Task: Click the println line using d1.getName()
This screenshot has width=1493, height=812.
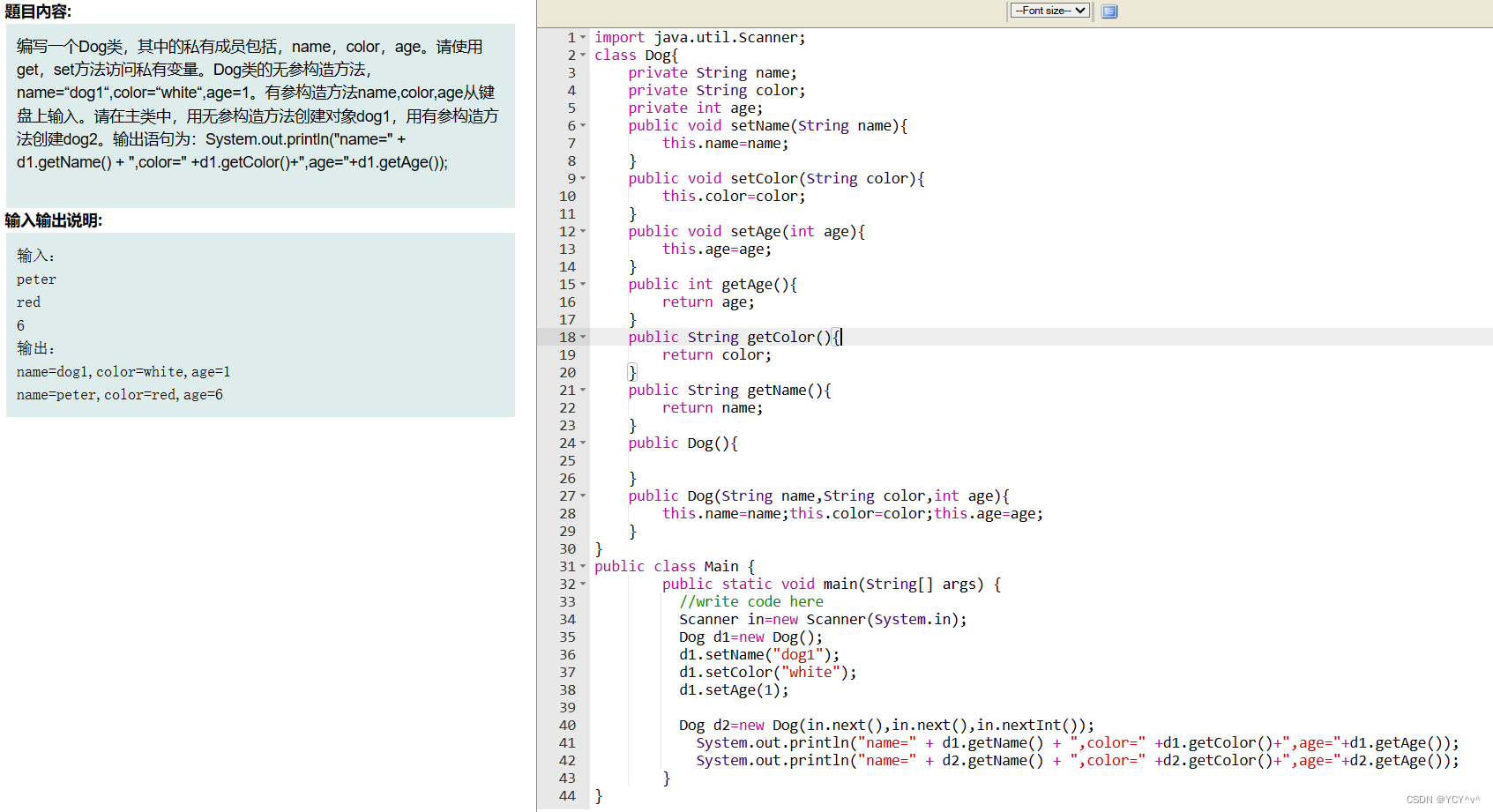Action: [x=1078, y=742]
